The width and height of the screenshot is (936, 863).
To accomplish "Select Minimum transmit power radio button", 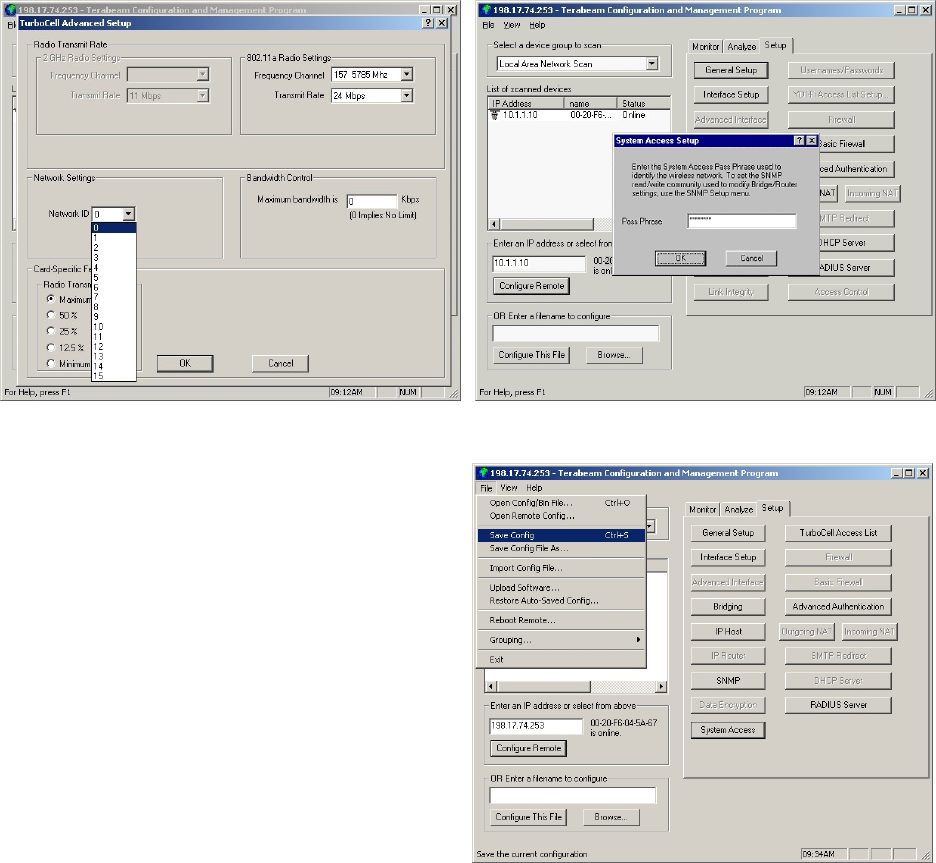I will coord(51,363).
